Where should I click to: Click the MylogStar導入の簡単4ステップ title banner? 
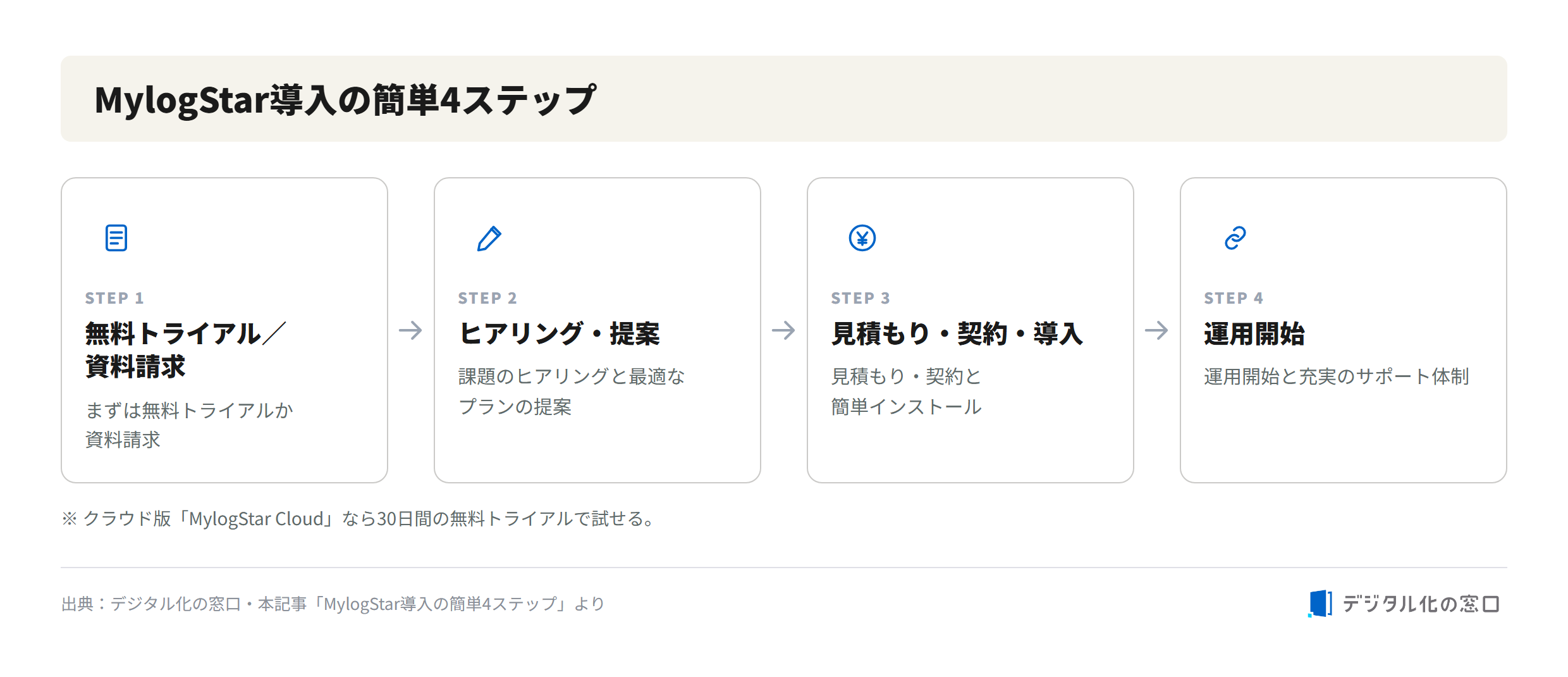pos(784,99)
